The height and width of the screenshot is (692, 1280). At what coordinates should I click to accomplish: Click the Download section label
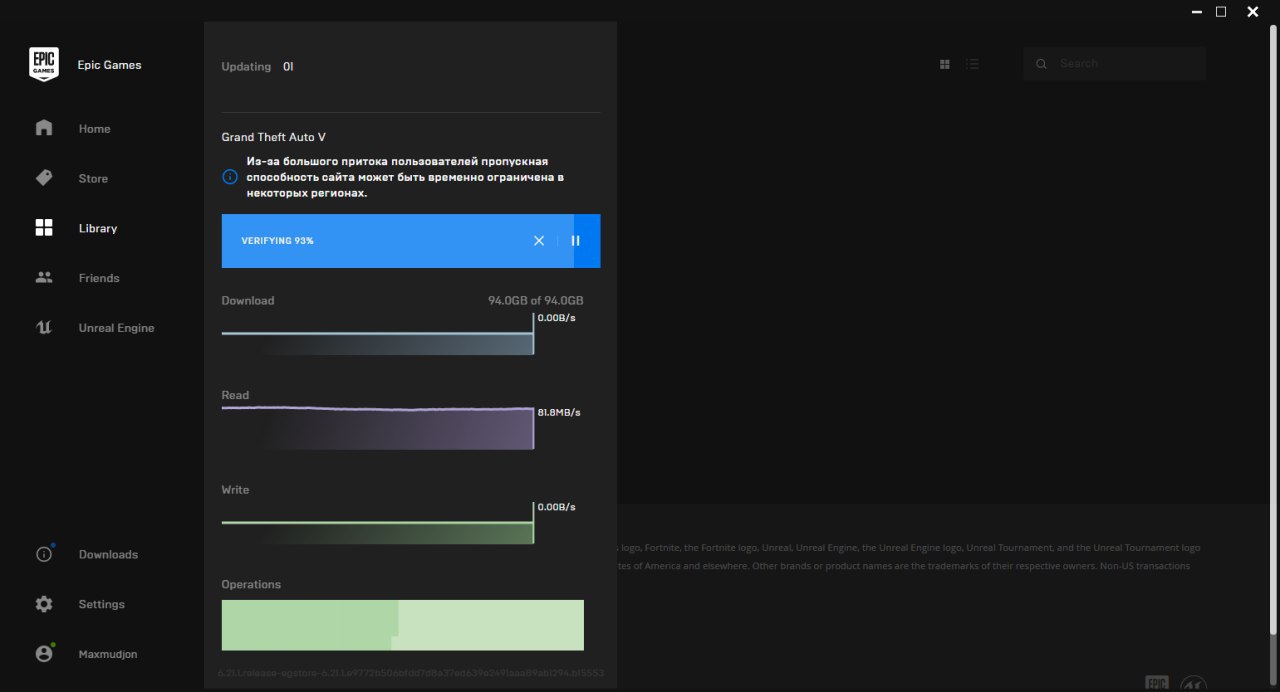coord(248,301)
